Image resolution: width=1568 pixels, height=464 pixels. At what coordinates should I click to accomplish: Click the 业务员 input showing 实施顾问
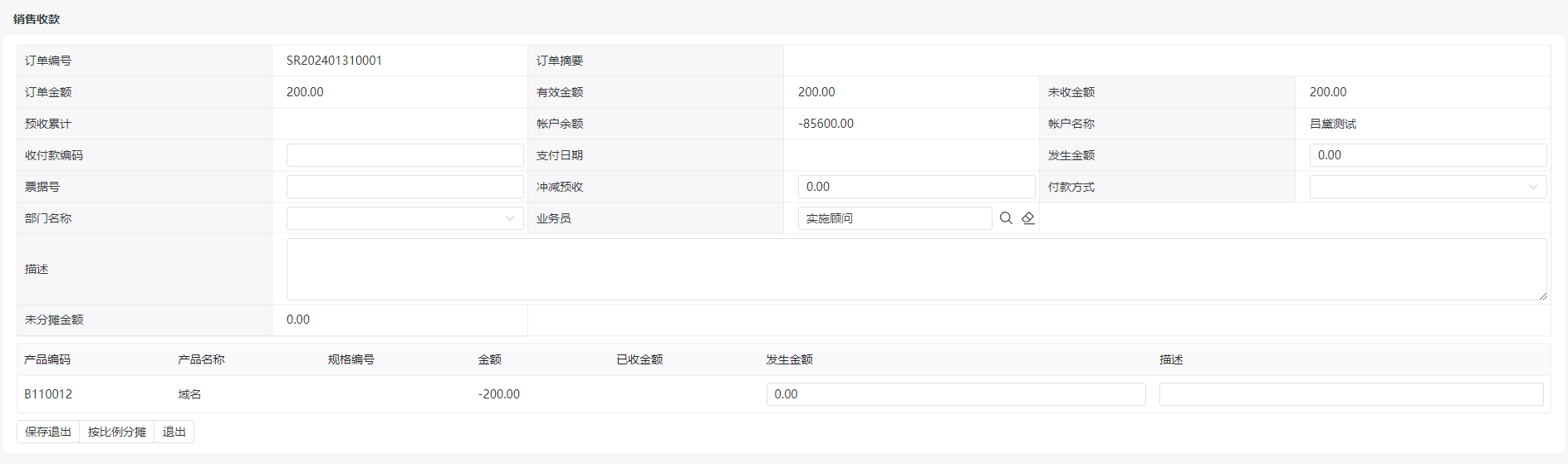coord(894,218)
